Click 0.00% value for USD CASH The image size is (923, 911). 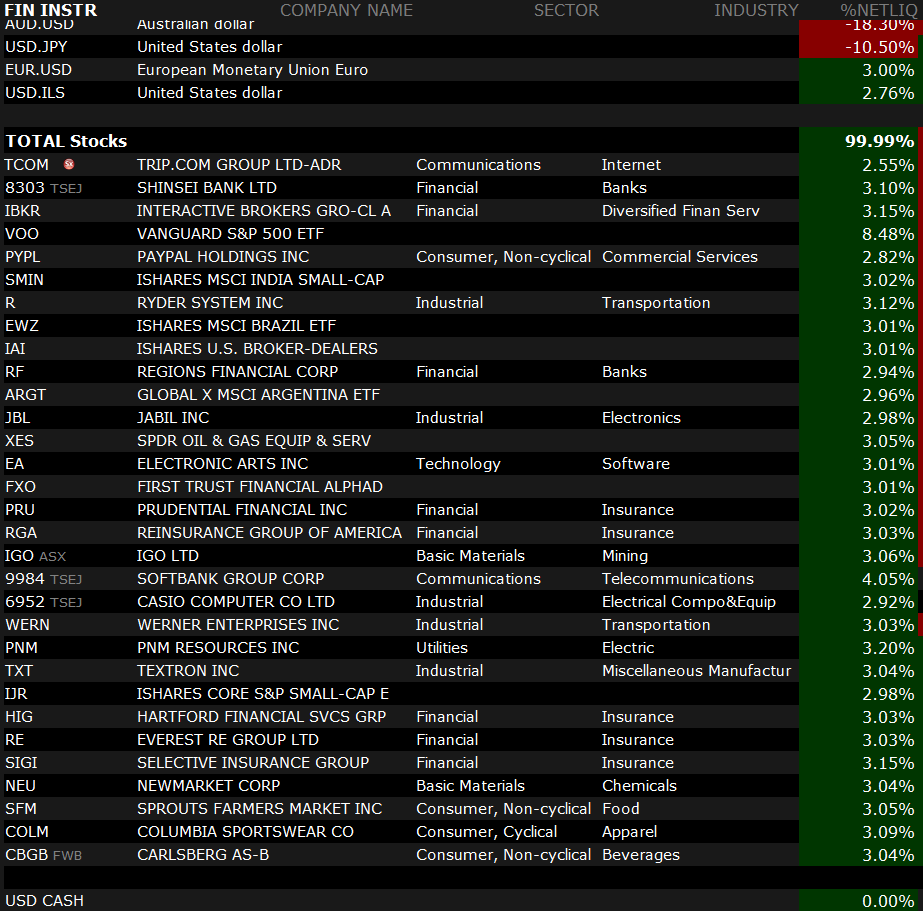(x=888, y=901)
